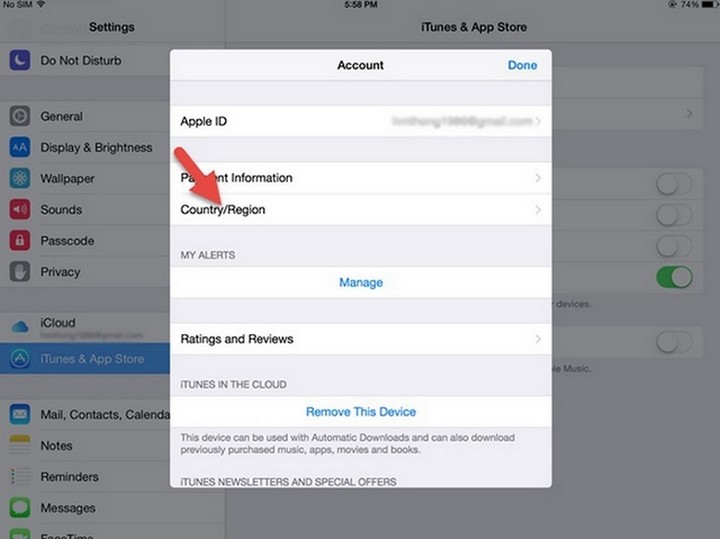Viewport: 720px width, 539px height.
Task: Open Payment Information row chevron
Action: 538,178
